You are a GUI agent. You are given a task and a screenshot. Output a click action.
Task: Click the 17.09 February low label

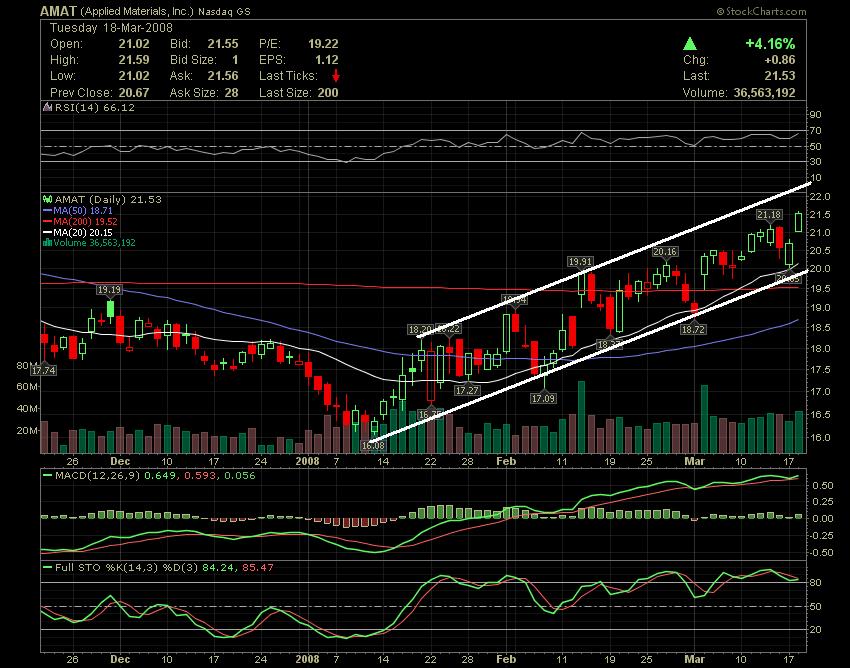click(x=543, y=399)
